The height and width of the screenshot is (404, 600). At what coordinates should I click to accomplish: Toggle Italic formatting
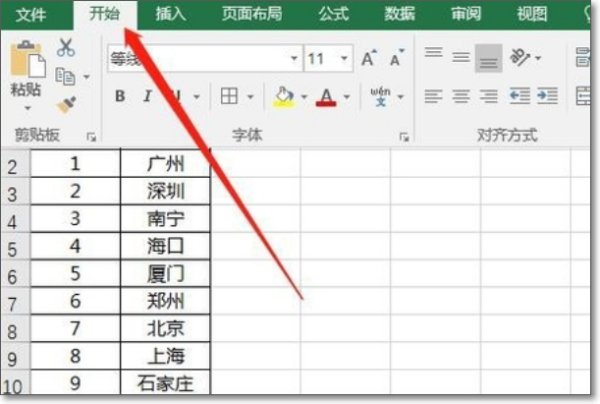pos(148,96)
